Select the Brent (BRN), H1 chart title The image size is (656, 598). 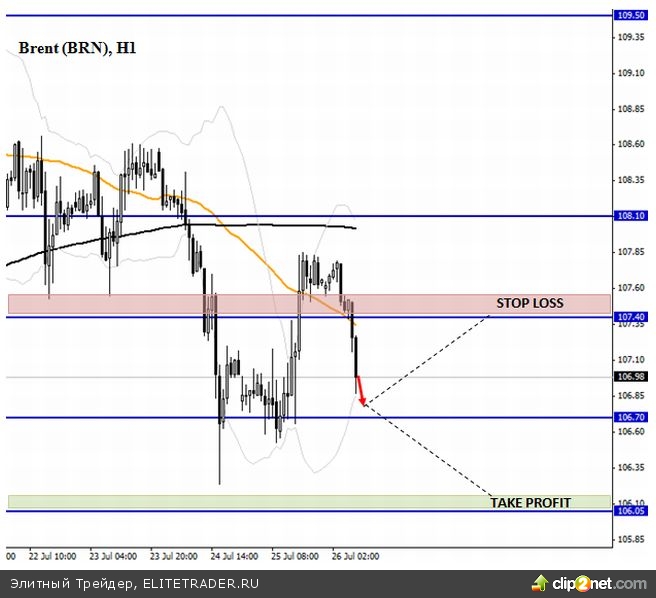[x=76, y=47]
